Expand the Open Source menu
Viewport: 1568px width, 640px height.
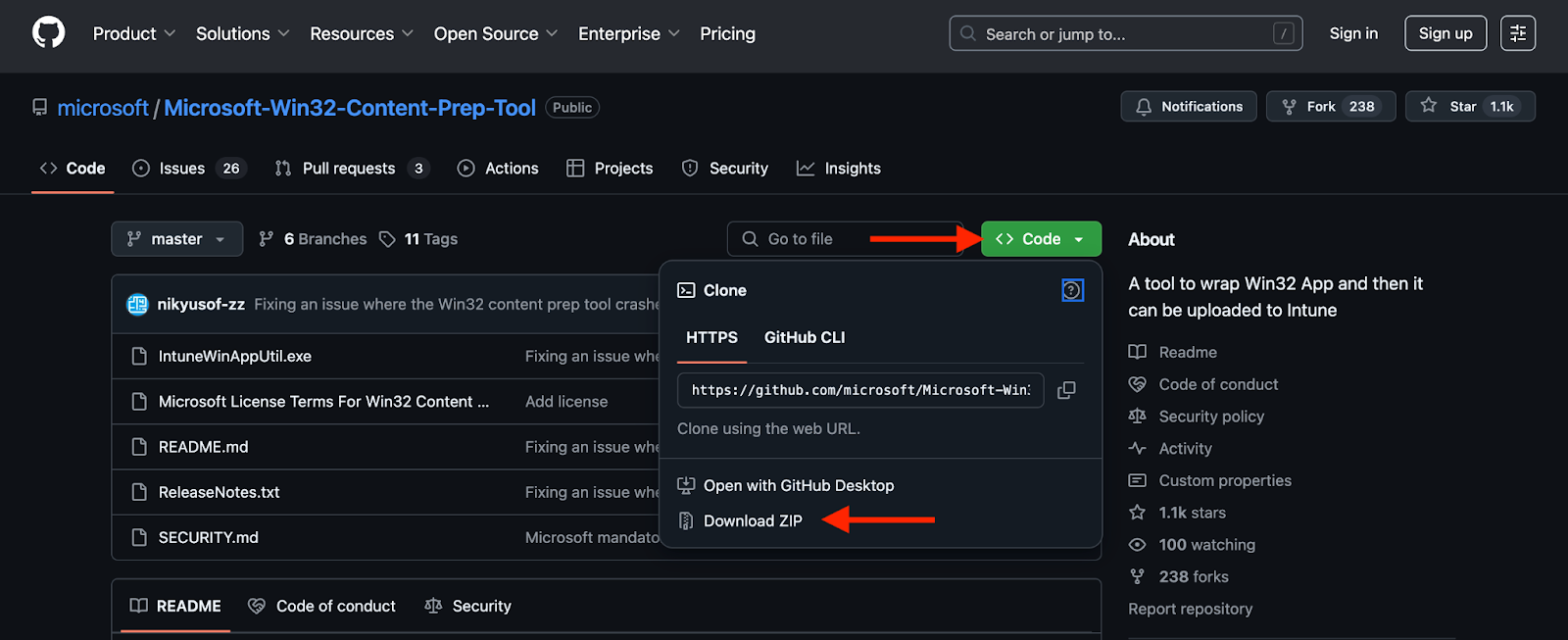496,33
